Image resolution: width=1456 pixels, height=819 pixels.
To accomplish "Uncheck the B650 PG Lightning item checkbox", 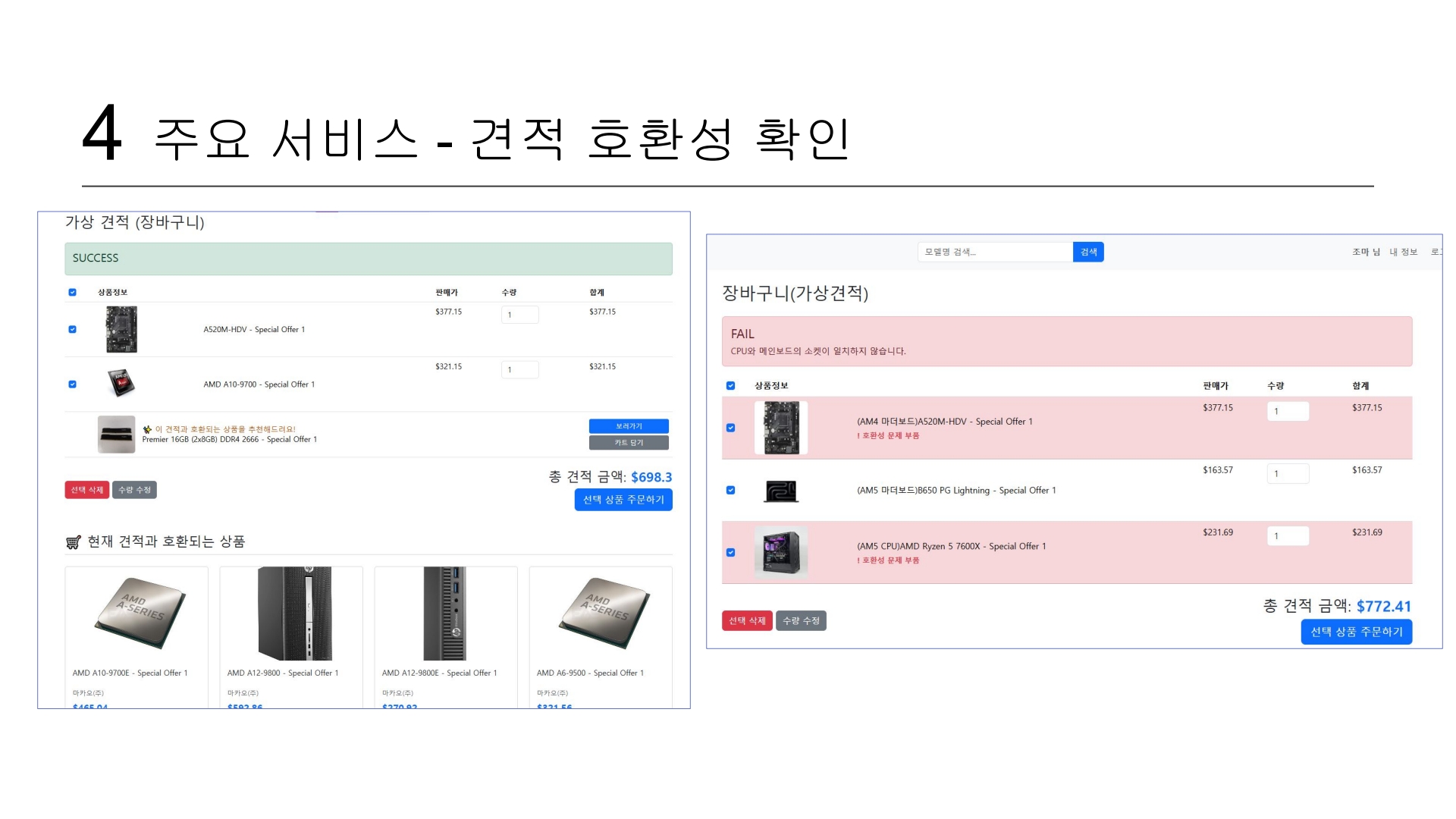I will click(x=731, y=490).
